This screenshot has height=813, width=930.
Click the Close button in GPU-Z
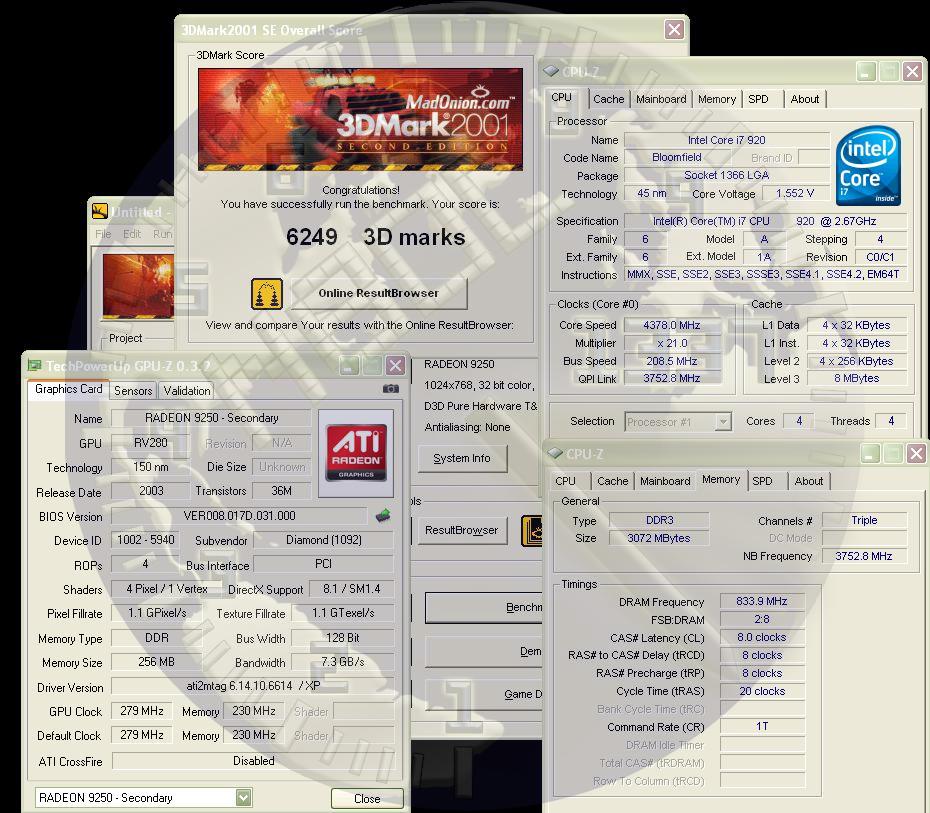367,799
